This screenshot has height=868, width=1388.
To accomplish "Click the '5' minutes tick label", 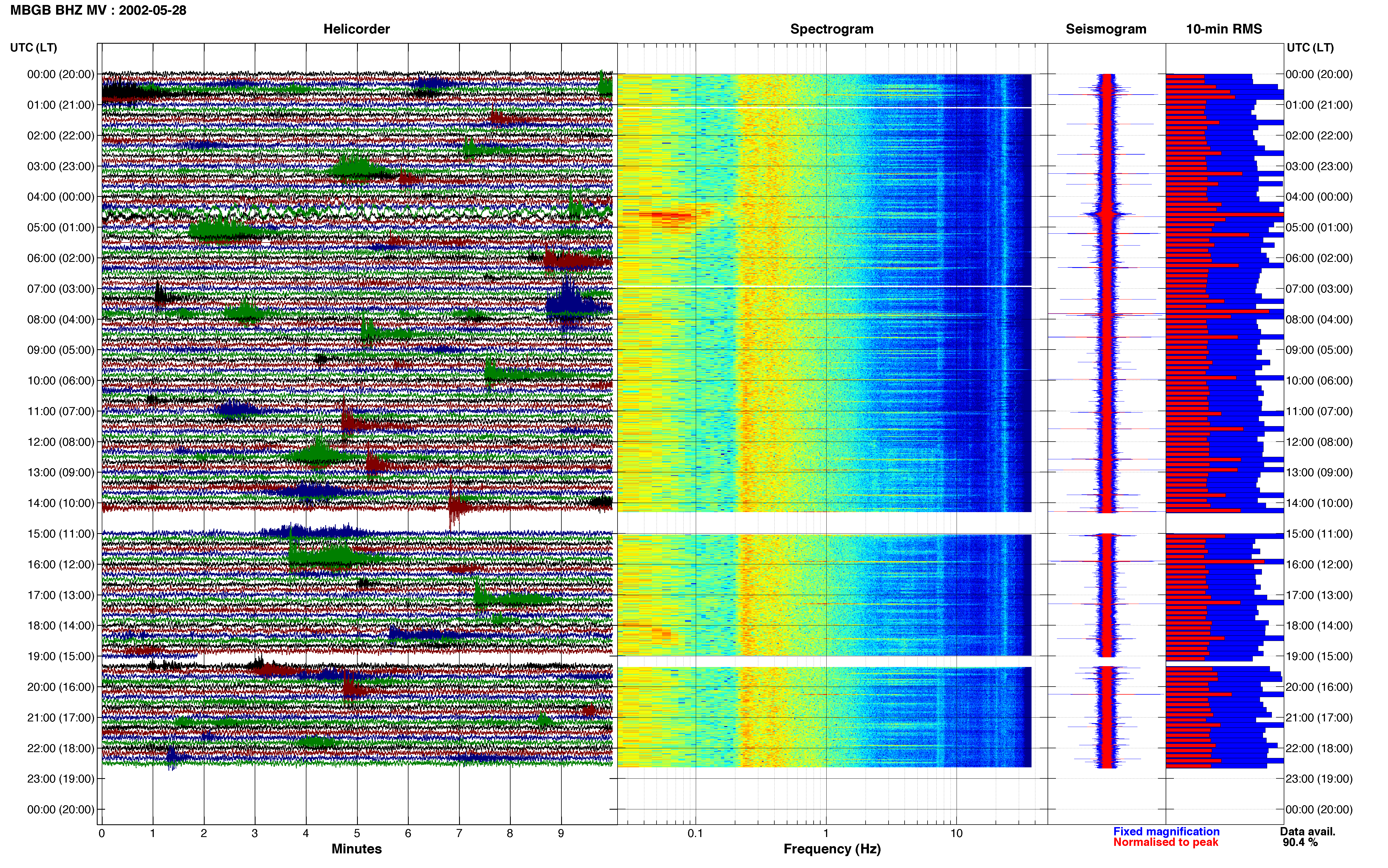I will point(357,833).
